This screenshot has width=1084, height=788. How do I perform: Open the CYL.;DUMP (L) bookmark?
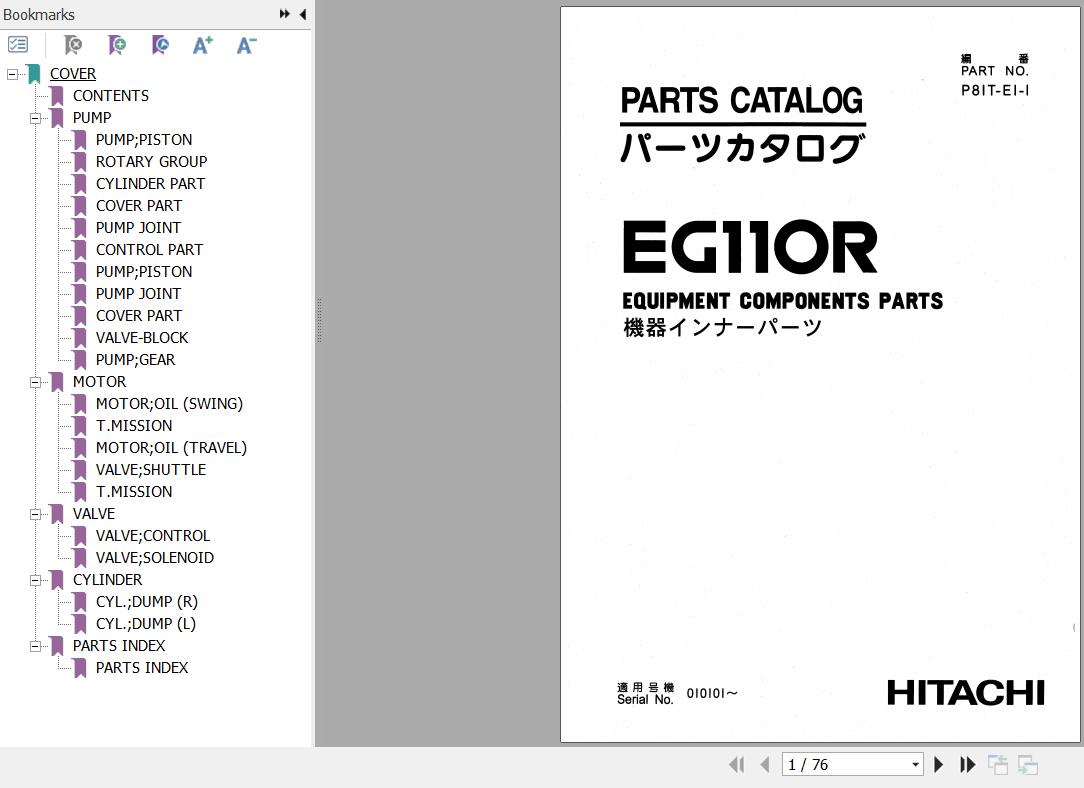[x=146, y=624]
